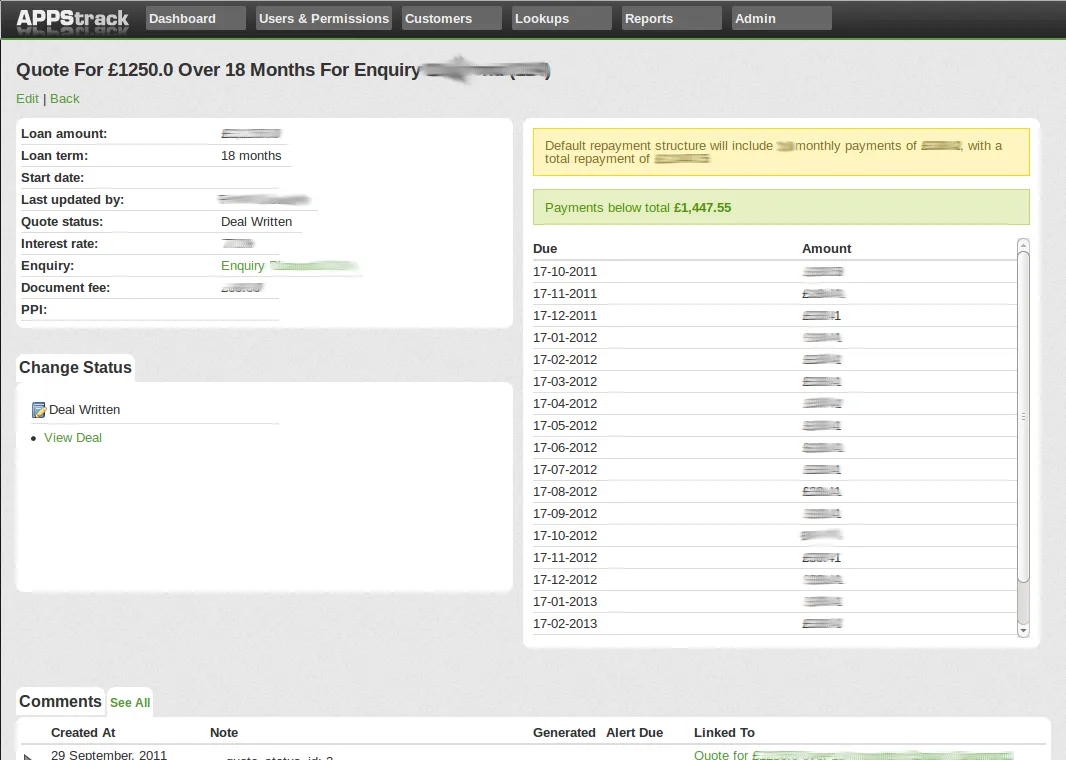Open Users & Permissions menu
This screenshot has width=1066, height=760.
pos(324,18)
